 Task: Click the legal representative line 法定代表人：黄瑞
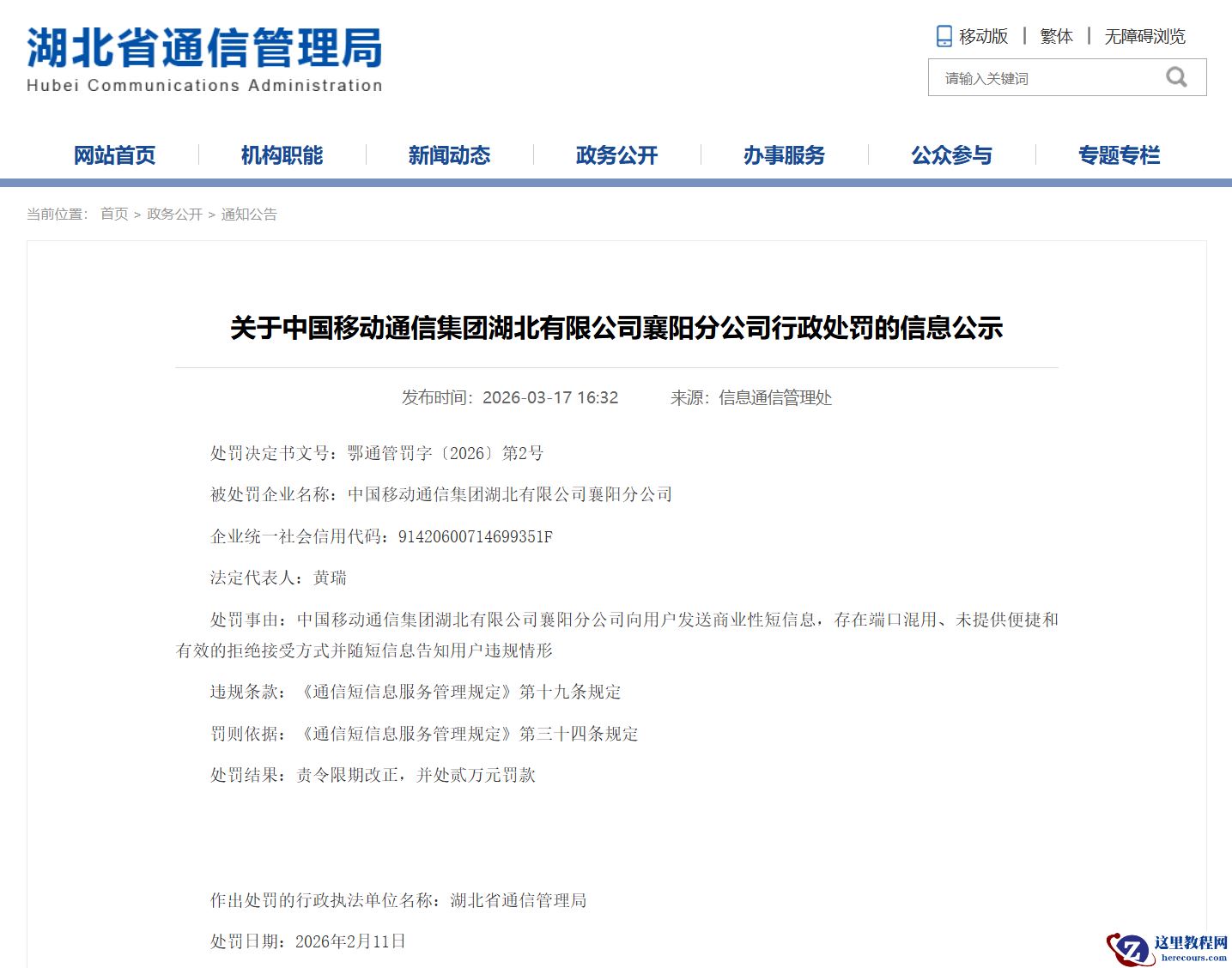pos(278,578)
